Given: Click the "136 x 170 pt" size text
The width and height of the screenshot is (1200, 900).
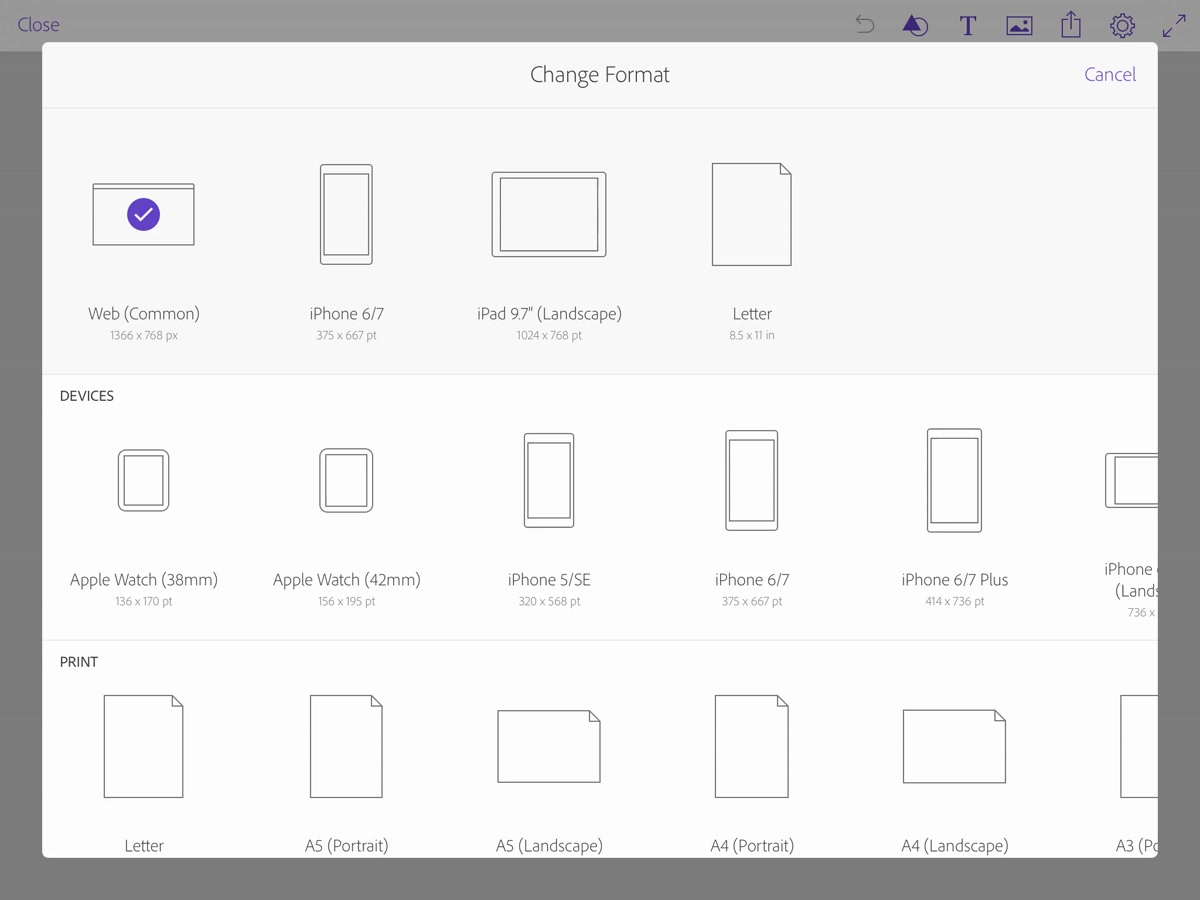Looking at the screenshot, I should pyautogui.click(x=144, y=601).
